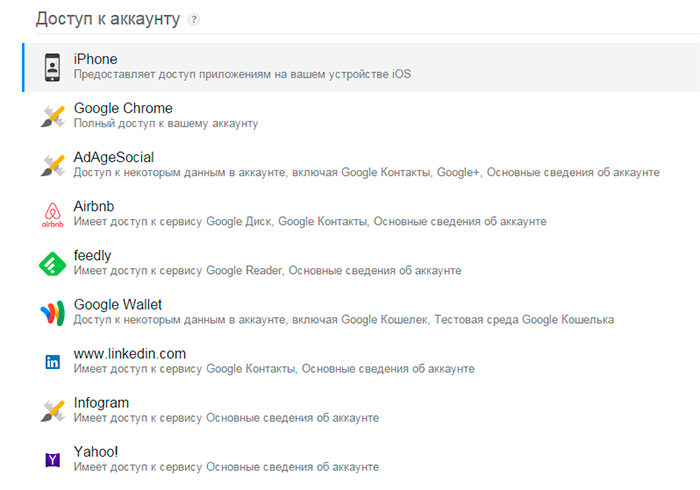Click the purple Yahoo! icon
This screenshot has height=490, width=700.
(x=52, y=459)
